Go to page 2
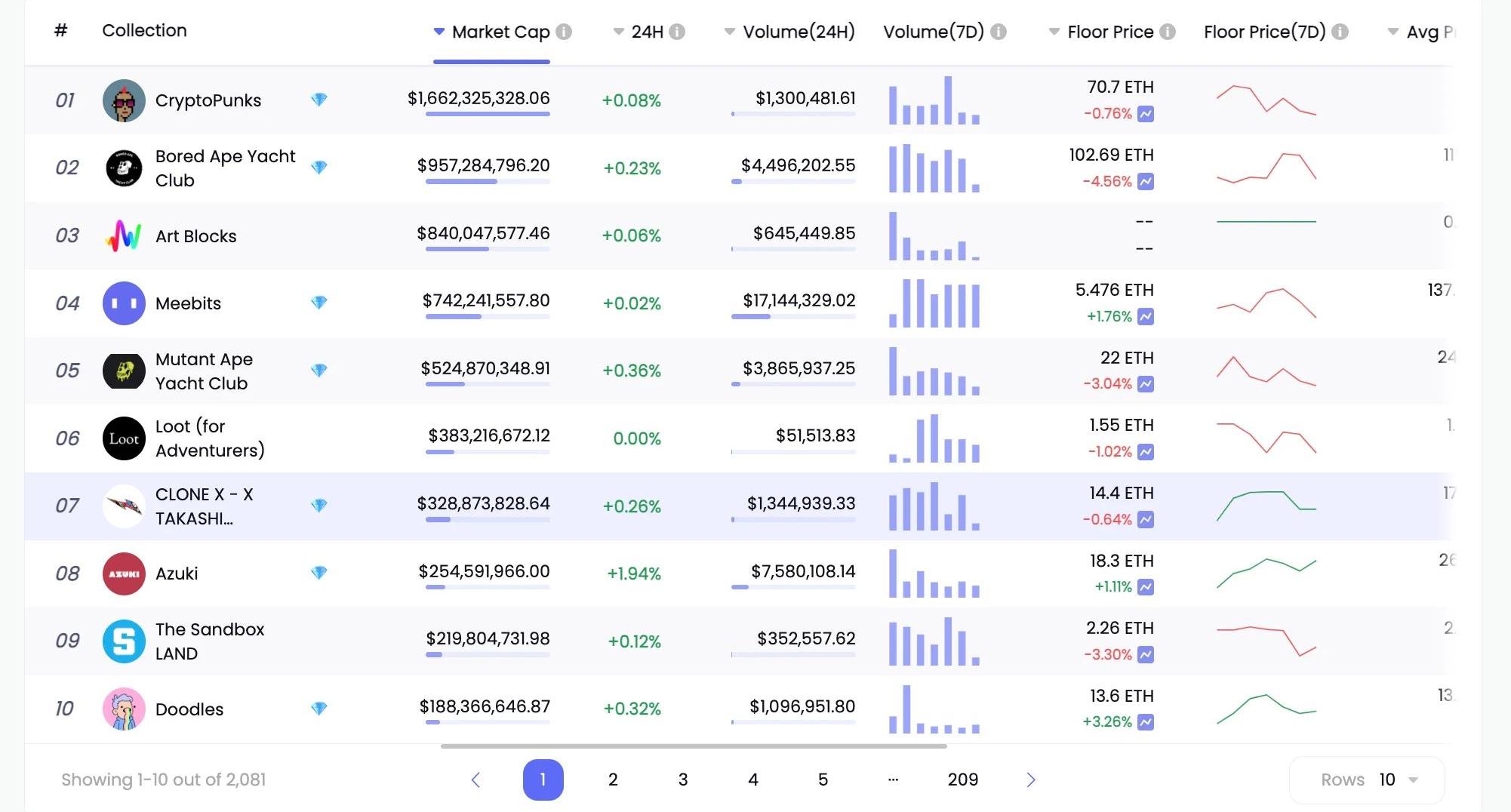 tap(613, 780)
